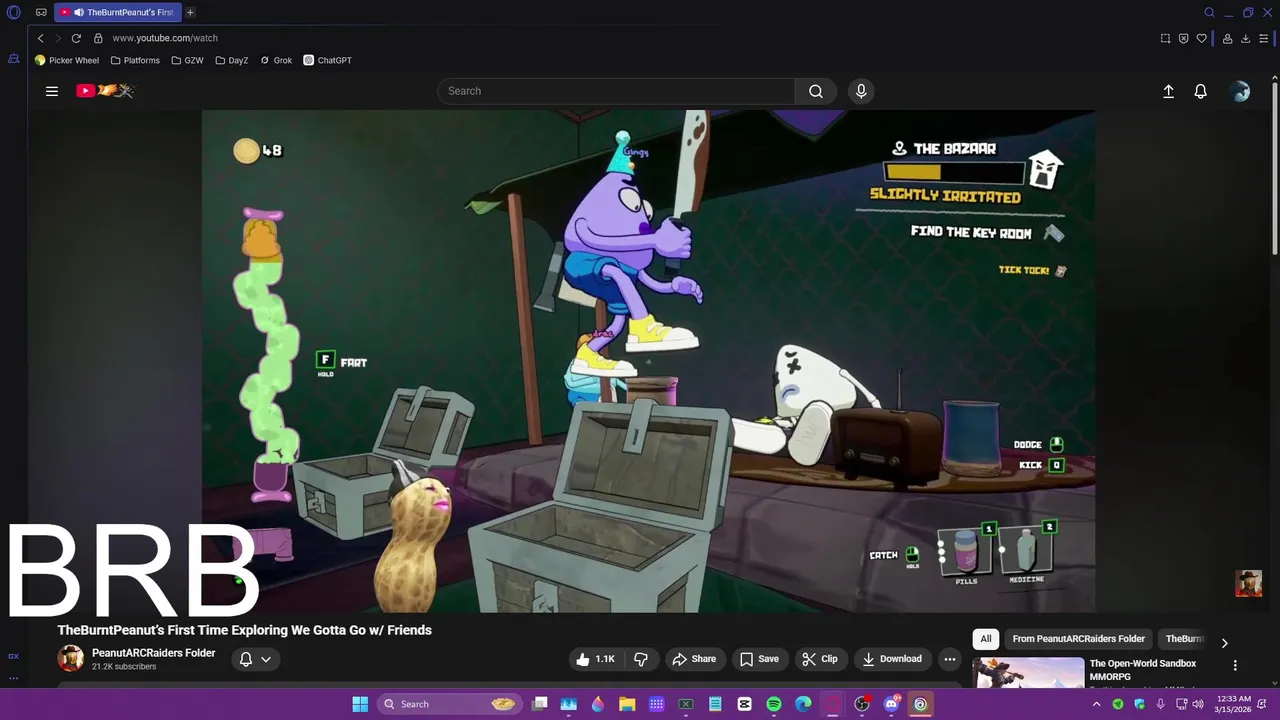Select the TheBurnt... filter chip
The image size is (1280, 720).
tap(1185, 639)
